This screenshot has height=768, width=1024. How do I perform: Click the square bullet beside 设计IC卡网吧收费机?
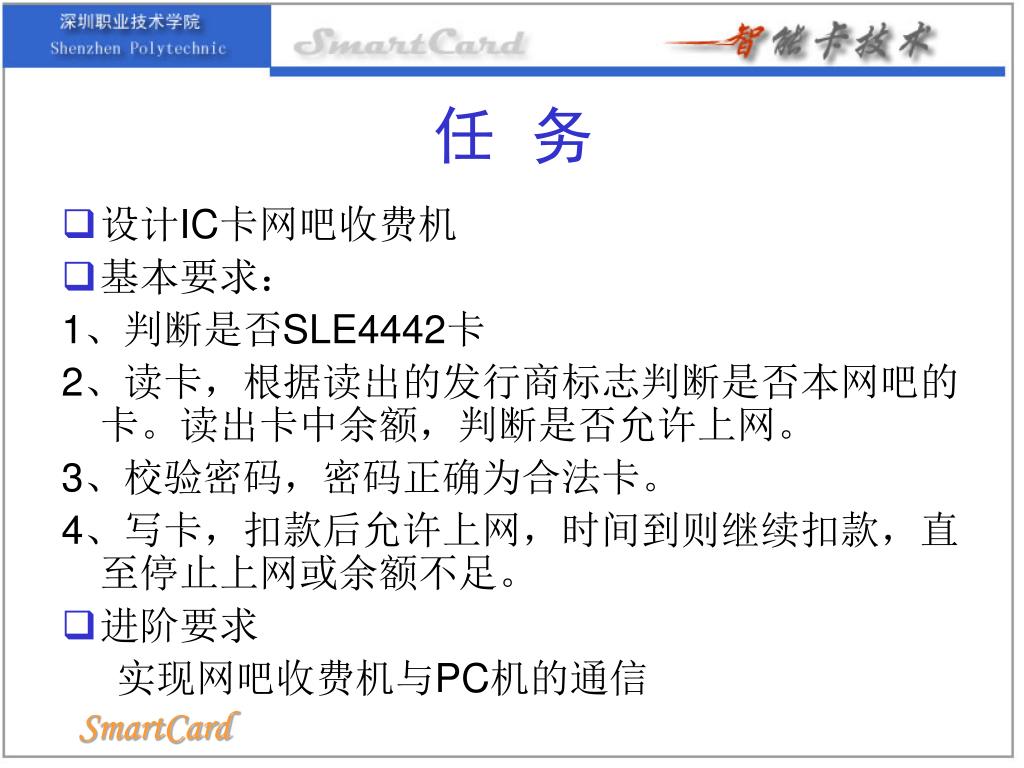click(79, 224)
